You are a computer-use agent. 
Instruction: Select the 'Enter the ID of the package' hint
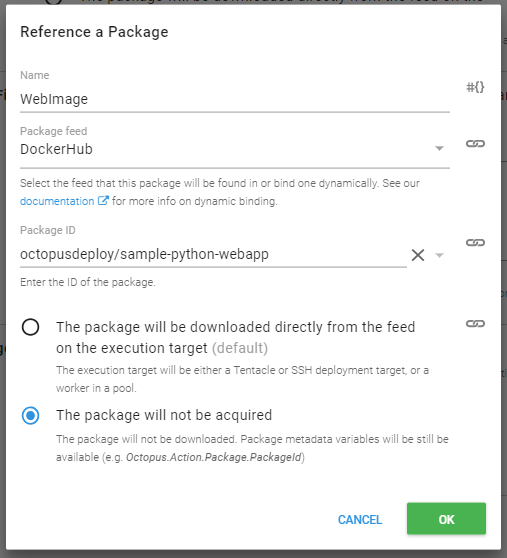[x=88, y=282]
